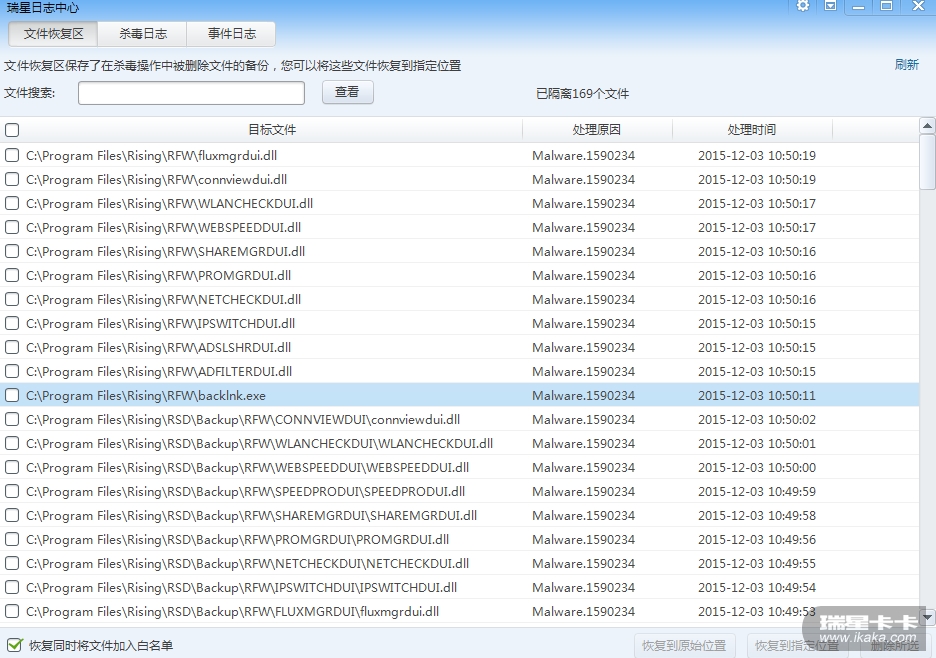Toggle 恢复同时将文件加入白名单 checkbox
This screenshot has width=936, height=658.
15,645
